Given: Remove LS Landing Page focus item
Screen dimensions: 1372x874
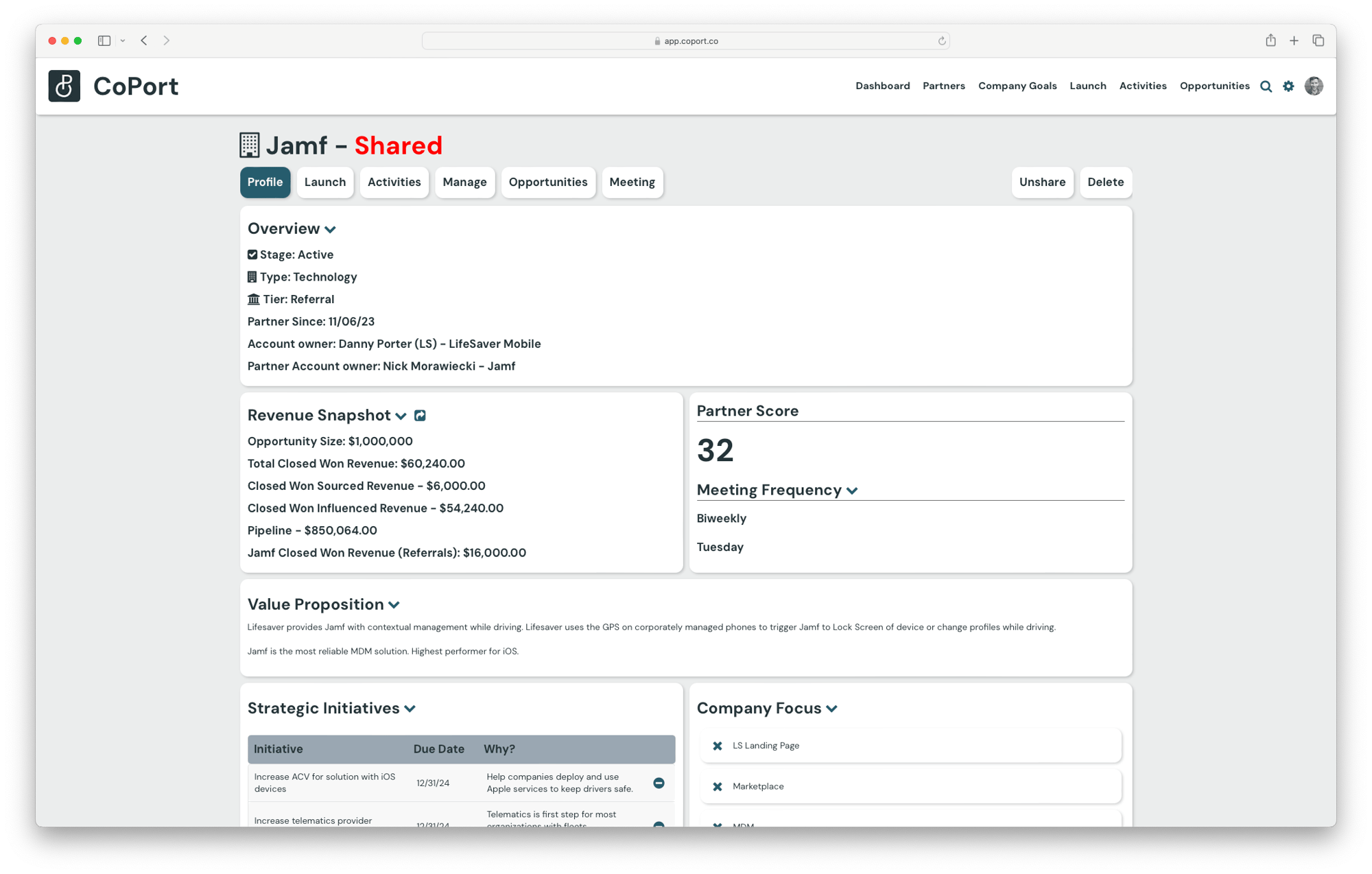Looking at the screenshot, I should tap(717, 746).
